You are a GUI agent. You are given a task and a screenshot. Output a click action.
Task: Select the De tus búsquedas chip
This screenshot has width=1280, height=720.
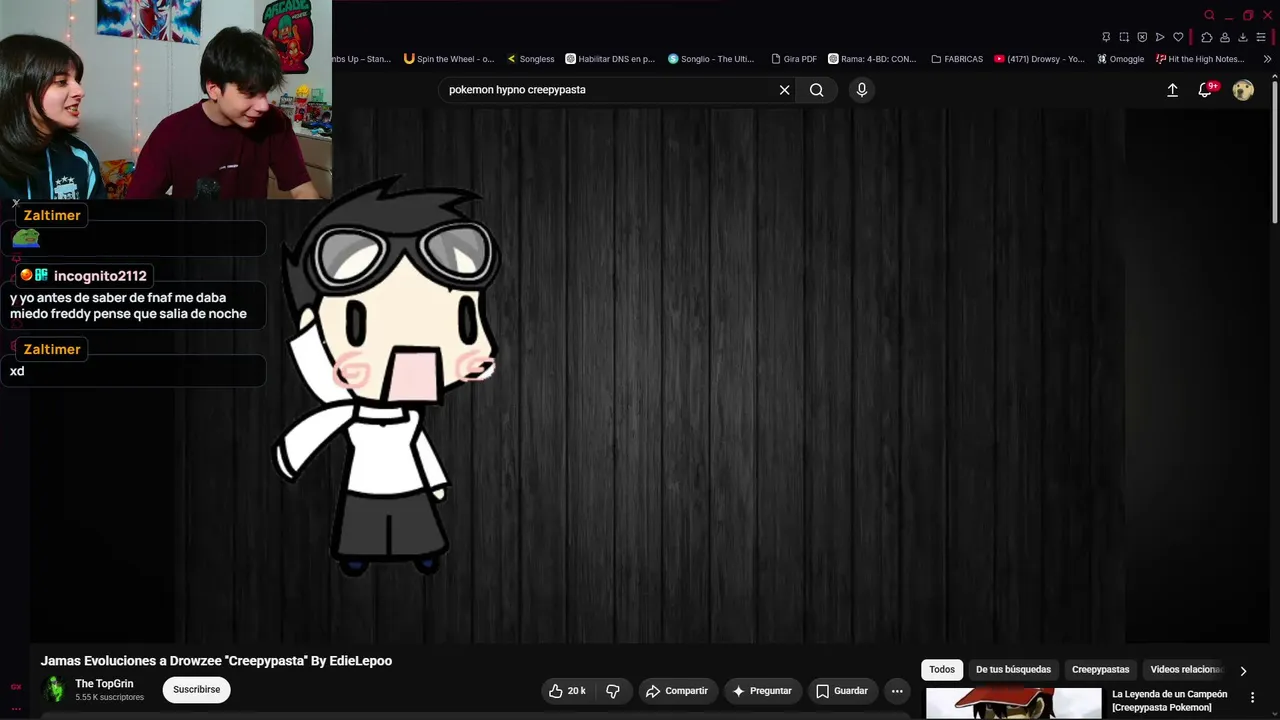[x=1013, y=670]
